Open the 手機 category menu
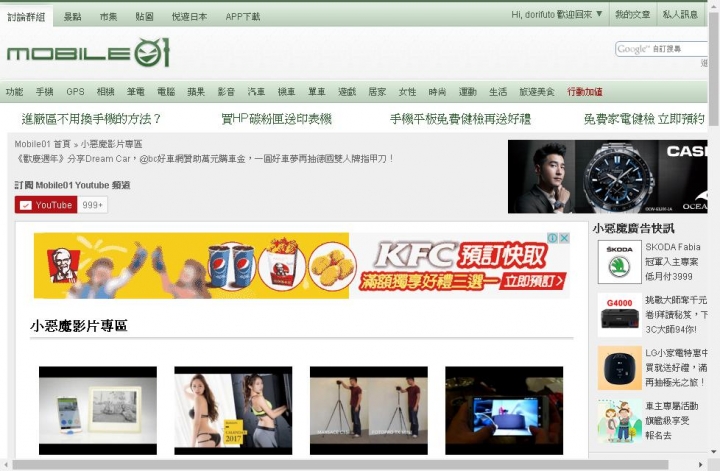This screenshot has width=720, height=471. [45, 92]
